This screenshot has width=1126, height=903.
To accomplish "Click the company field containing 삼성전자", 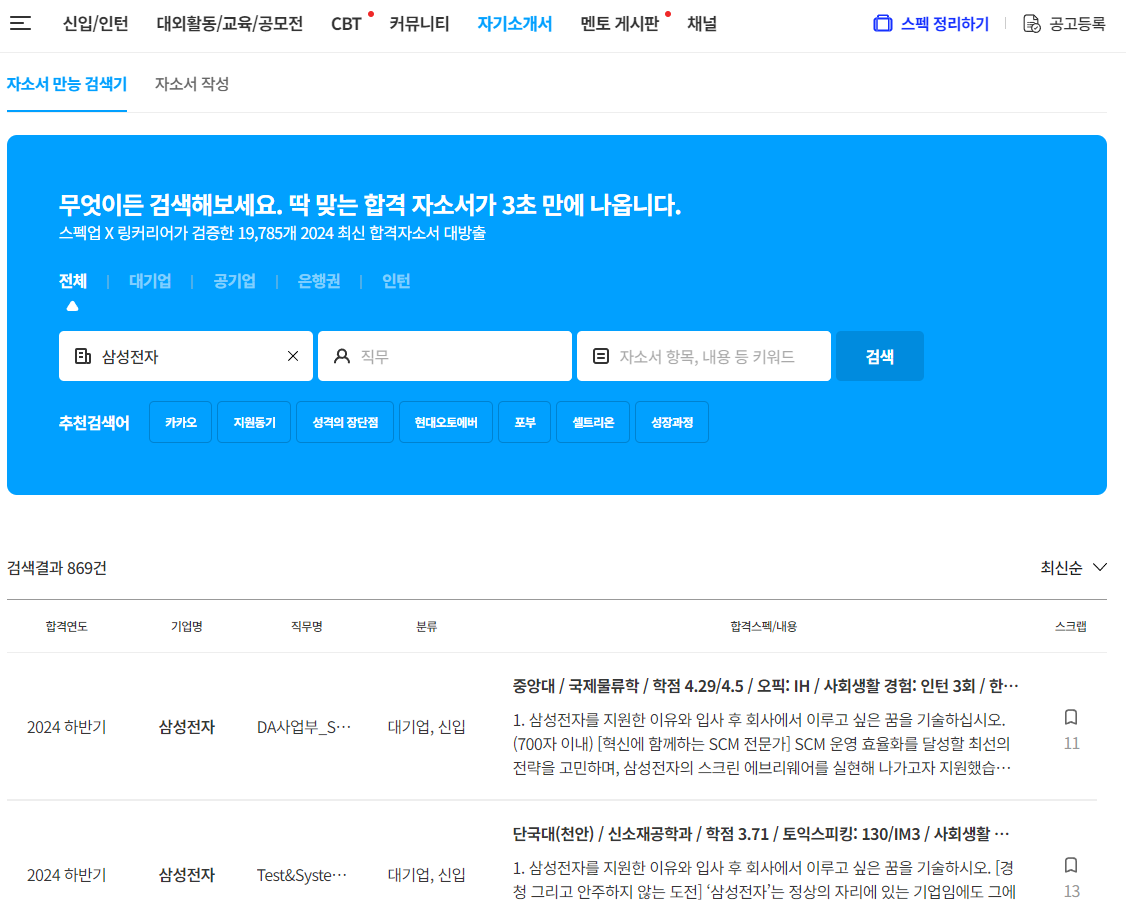I will tap(186, 356).
